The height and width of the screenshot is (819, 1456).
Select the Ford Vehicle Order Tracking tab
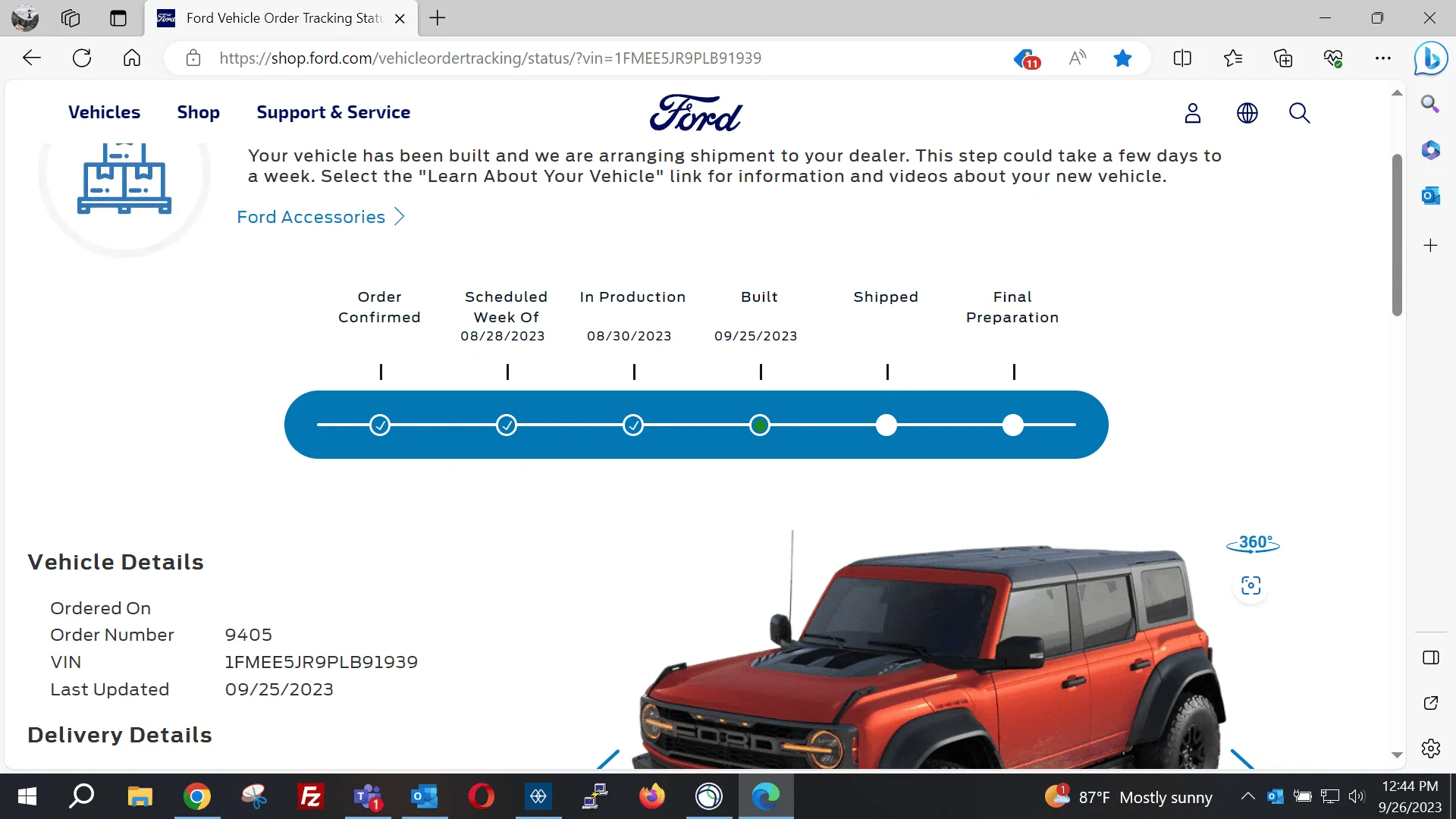(281, 18)
